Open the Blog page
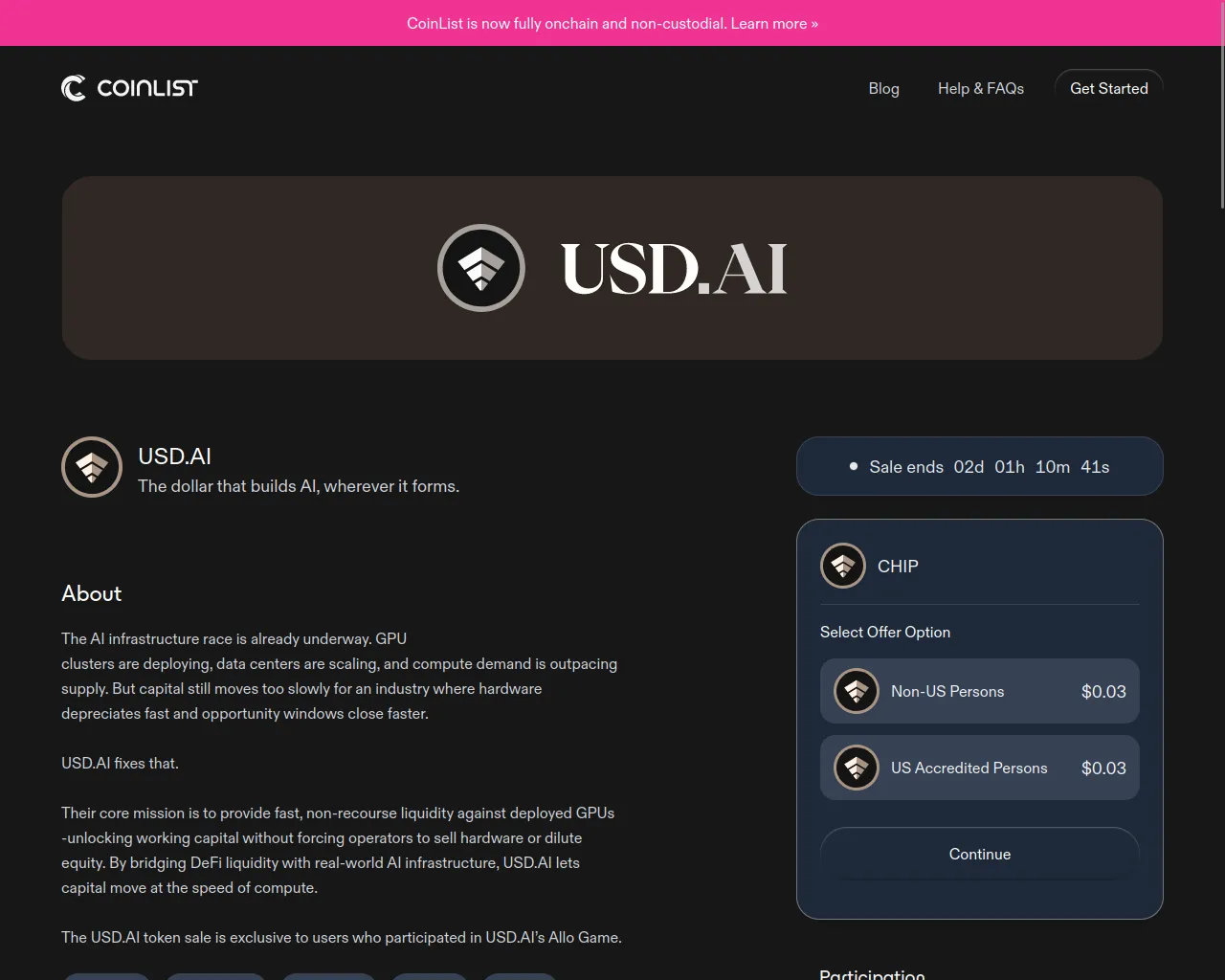Screen dimensions: 1225x980 883,88
